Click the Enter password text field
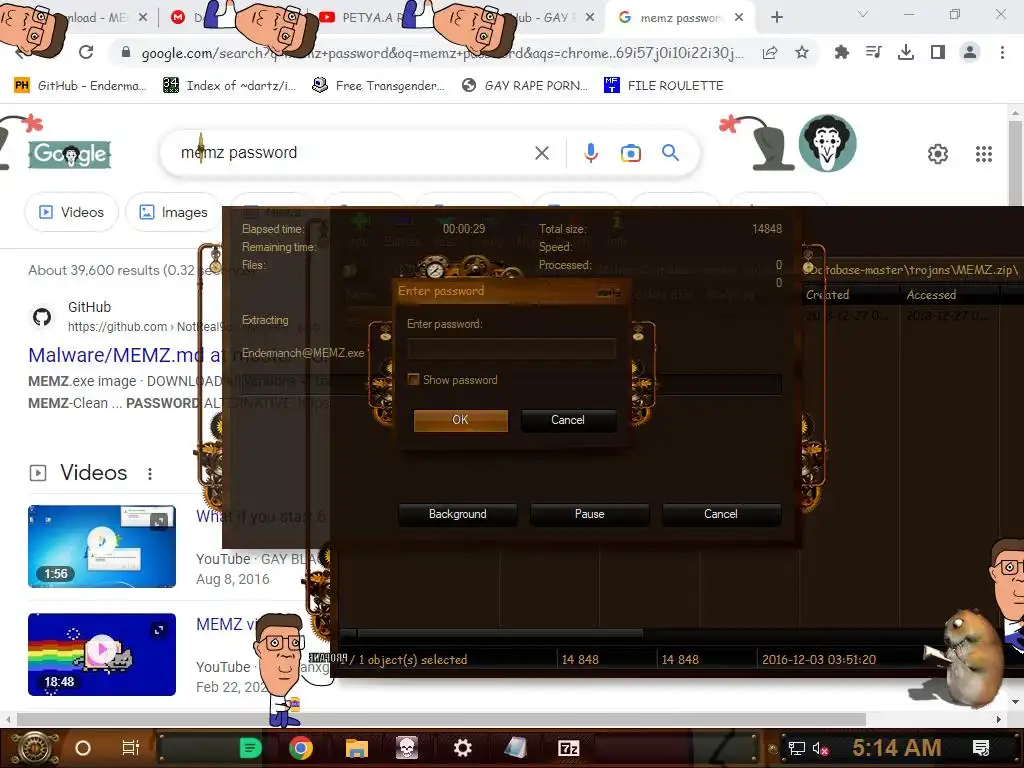Screen dimensions: 1024x768 pyautogui.click(x=511, y=349)
